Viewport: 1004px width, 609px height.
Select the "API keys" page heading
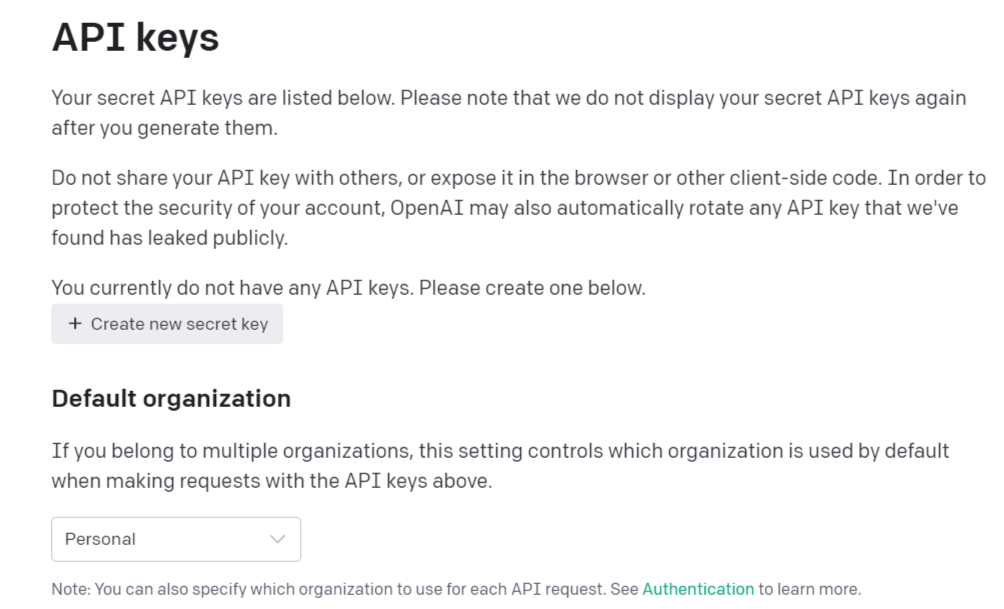coord(136,37)
